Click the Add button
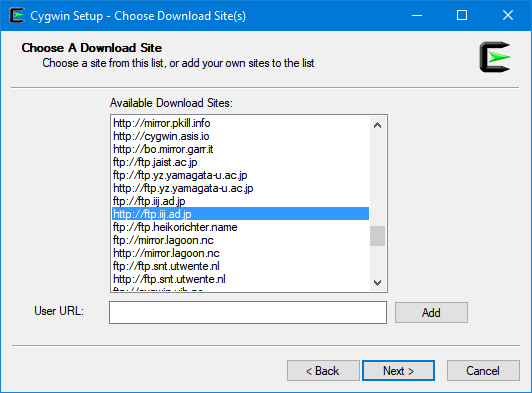Screen dimensions: 532x393 [431, 312]
